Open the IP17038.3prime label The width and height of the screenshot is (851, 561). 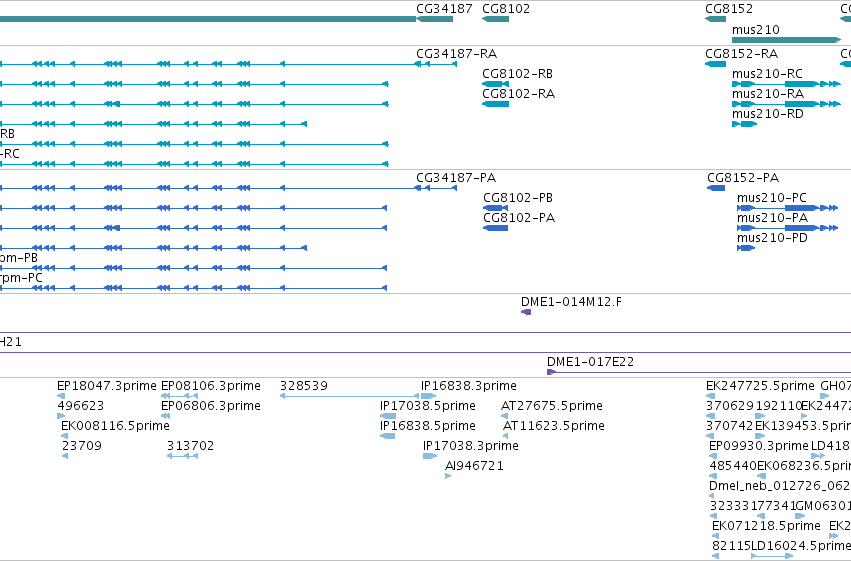click(x=471, y=446)
